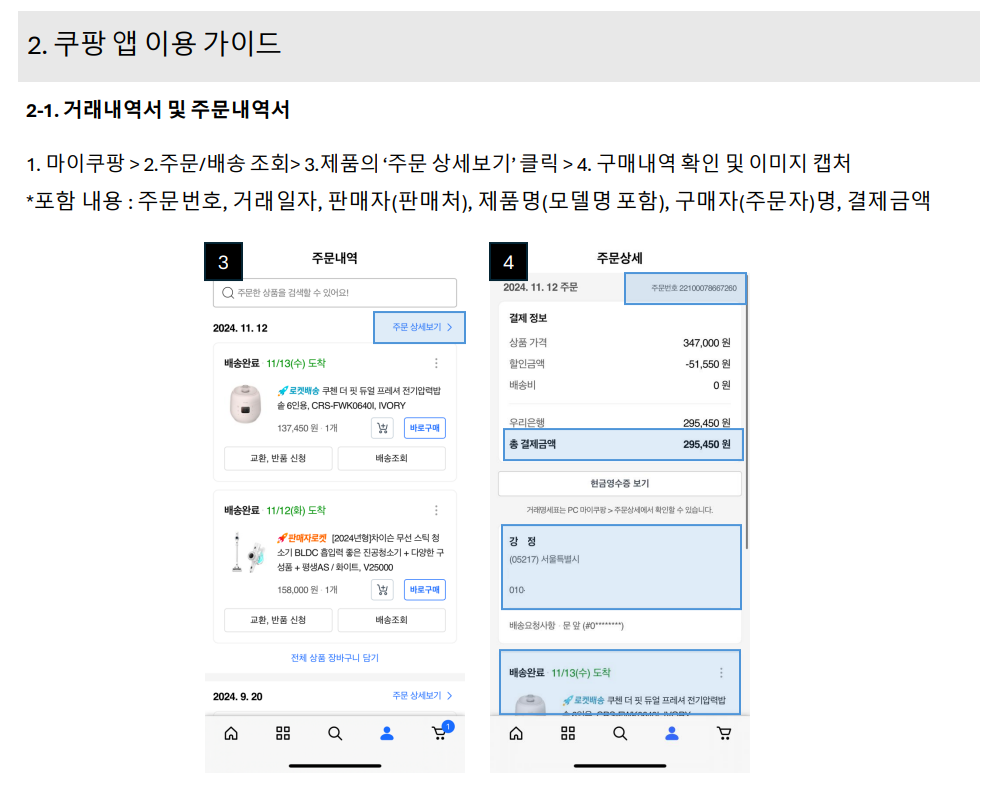Open the highlighted My Coupang profile icon
This screenshot has width=999, height=788.
[387, 733]
